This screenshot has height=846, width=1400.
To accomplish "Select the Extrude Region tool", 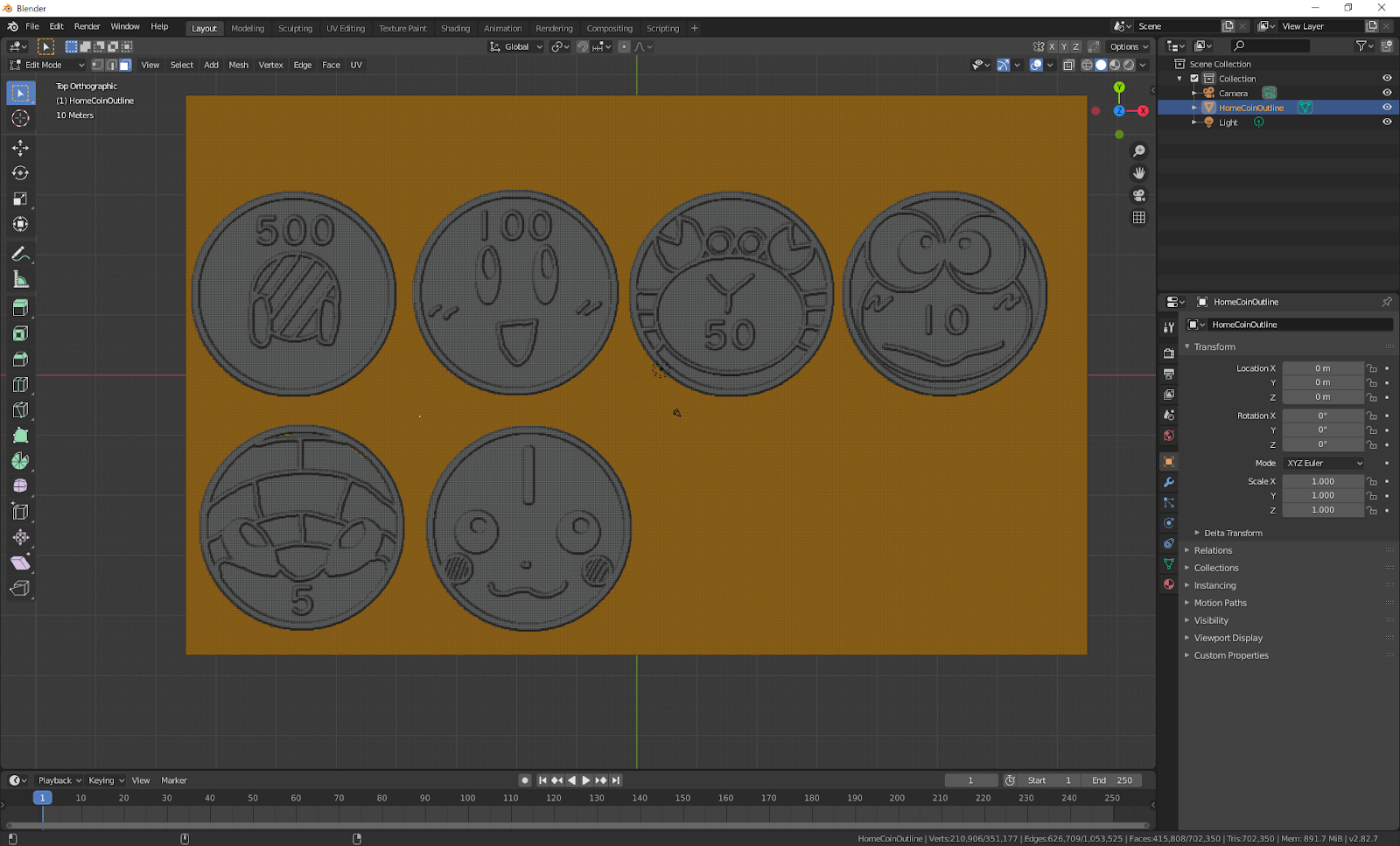I will (x=20, y=308).
